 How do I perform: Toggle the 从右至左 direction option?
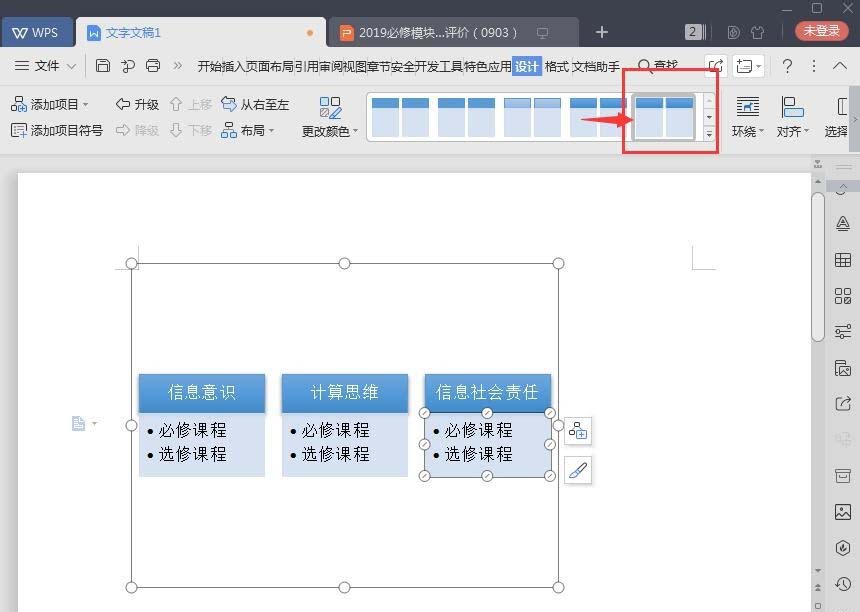(x=255, y=104)
